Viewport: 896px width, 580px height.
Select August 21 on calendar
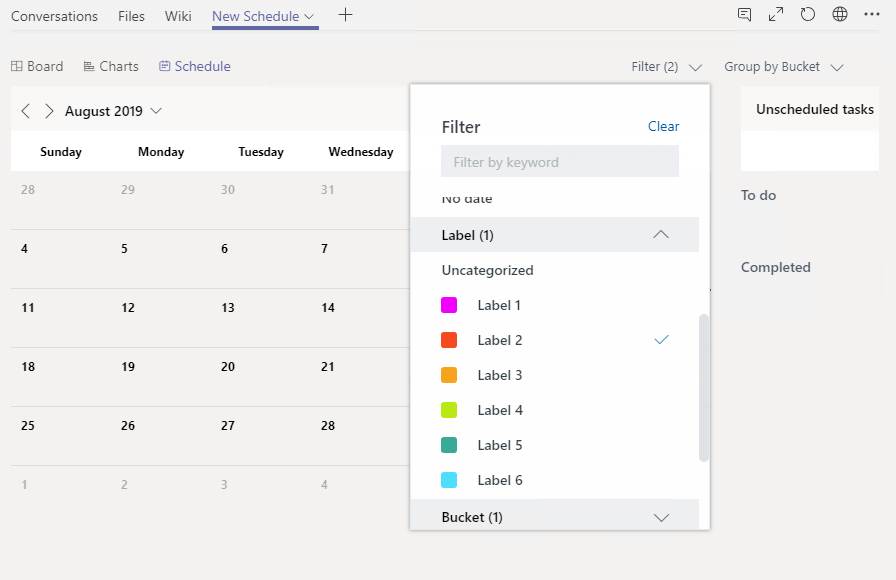(x=327, y=367)
